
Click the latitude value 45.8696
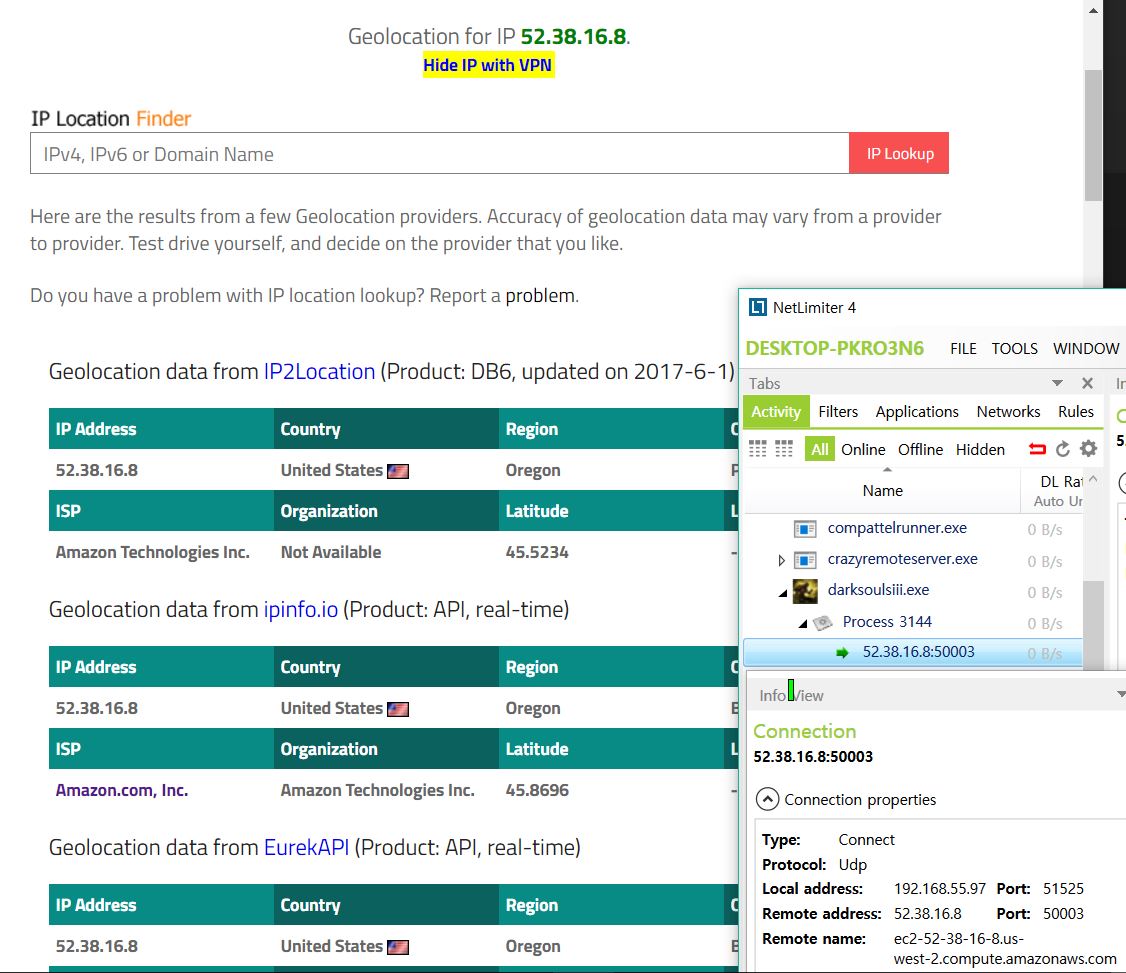[537, 790]
